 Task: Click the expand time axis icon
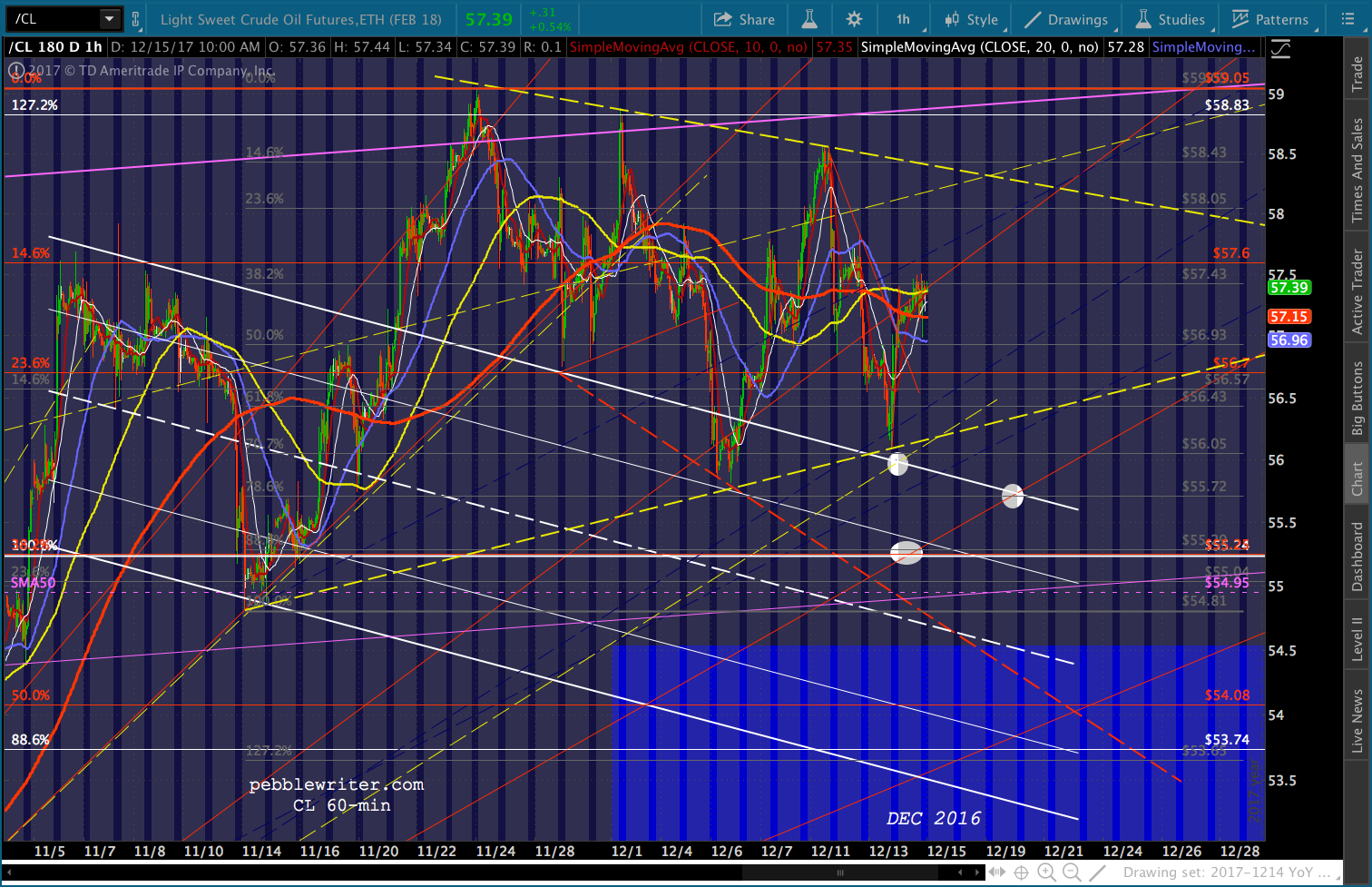pos(996,872)
